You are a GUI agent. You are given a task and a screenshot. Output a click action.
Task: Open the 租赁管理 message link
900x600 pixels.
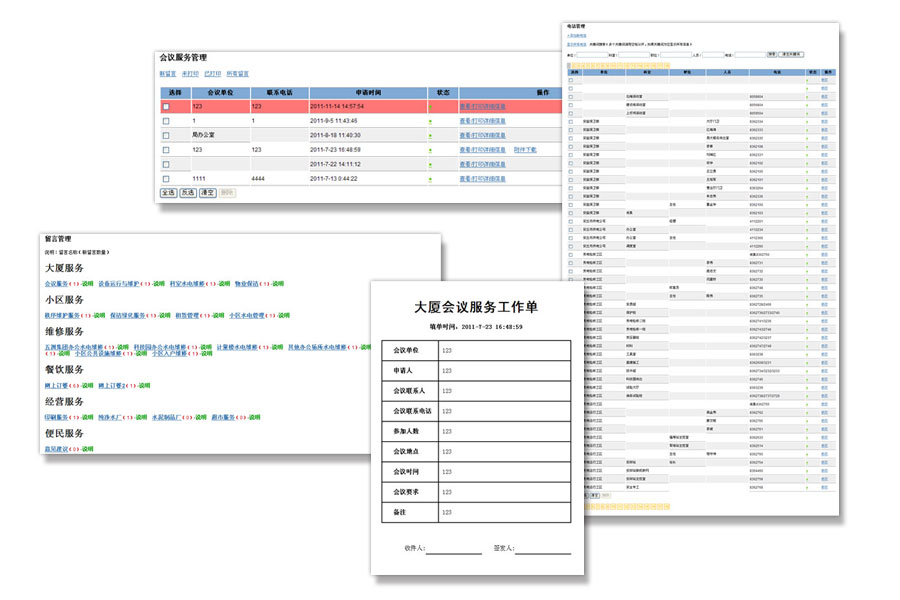pyautogui.click(x=187, y=315)
